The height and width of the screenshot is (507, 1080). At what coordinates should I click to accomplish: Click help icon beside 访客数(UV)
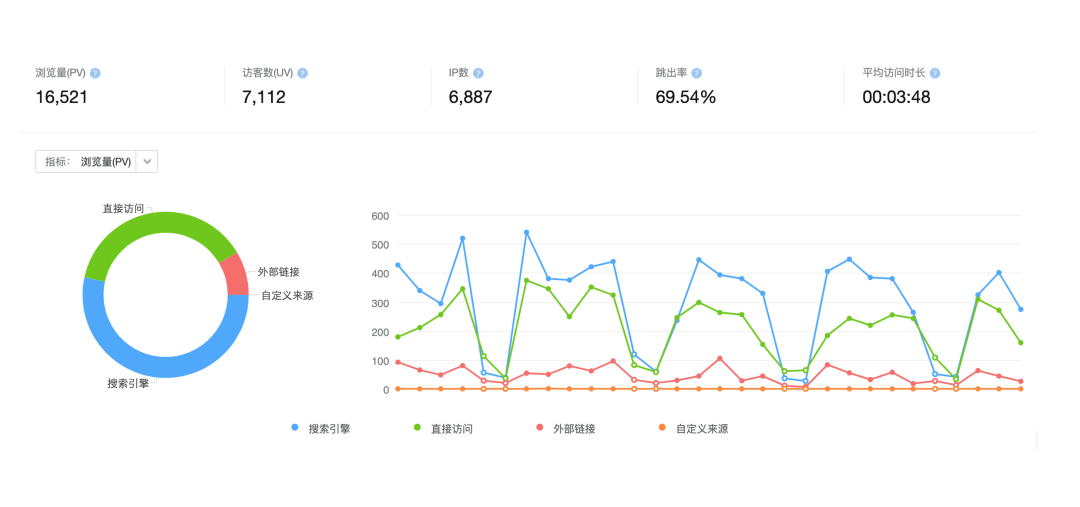302,73
